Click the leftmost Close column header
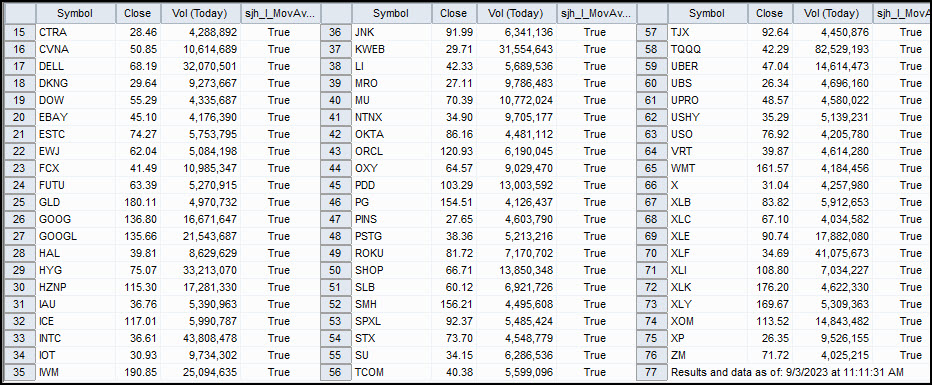The width and height of the screenshot is (932, 385). pyautogui.click(x=138, y=13)
